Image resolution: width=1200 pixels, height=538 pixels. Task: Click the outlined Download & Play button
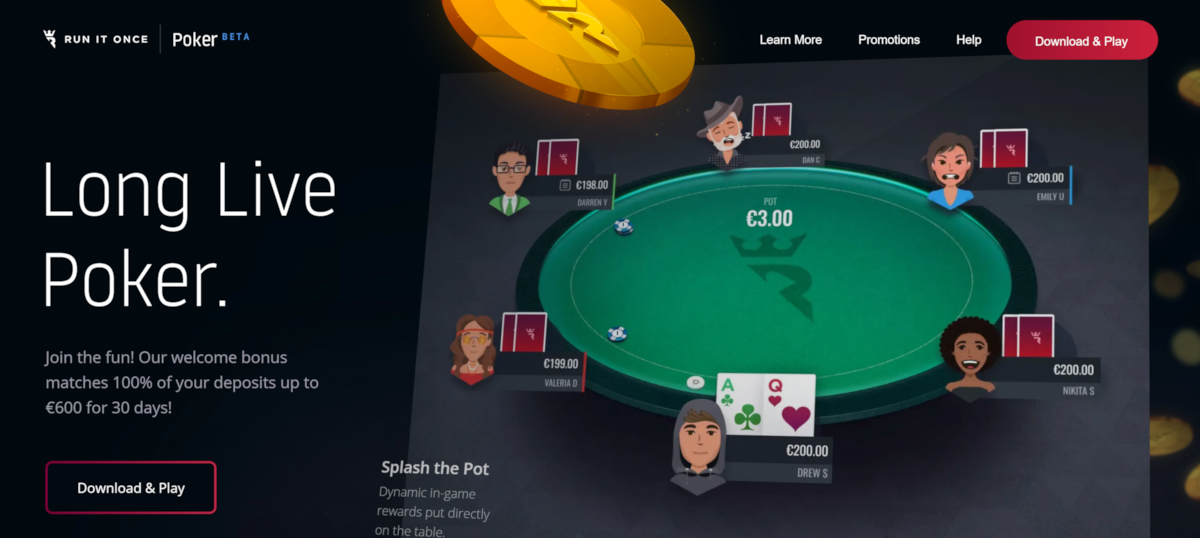pyautogui.click(x=131, y=488)
